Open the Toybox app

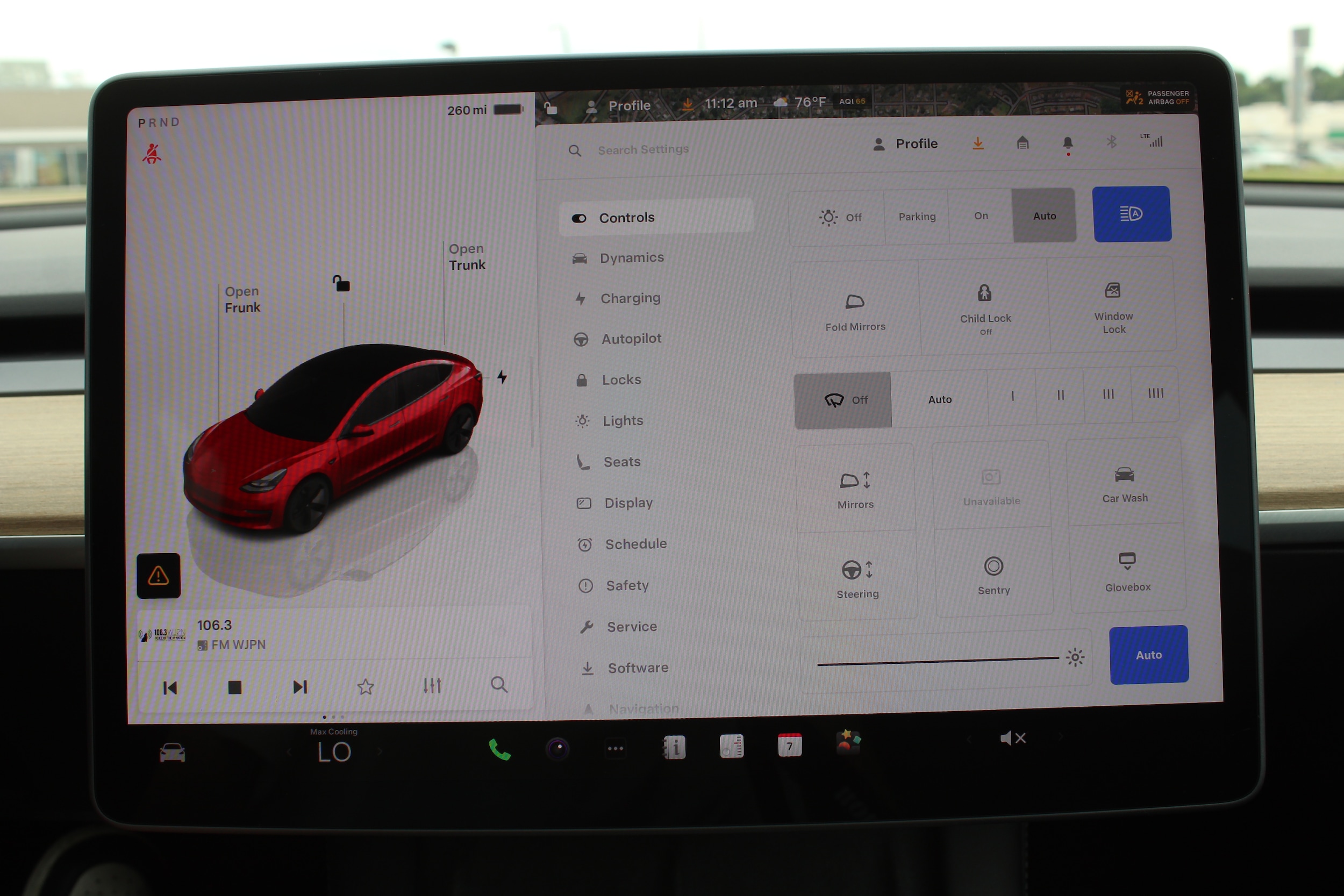point(848,742)
